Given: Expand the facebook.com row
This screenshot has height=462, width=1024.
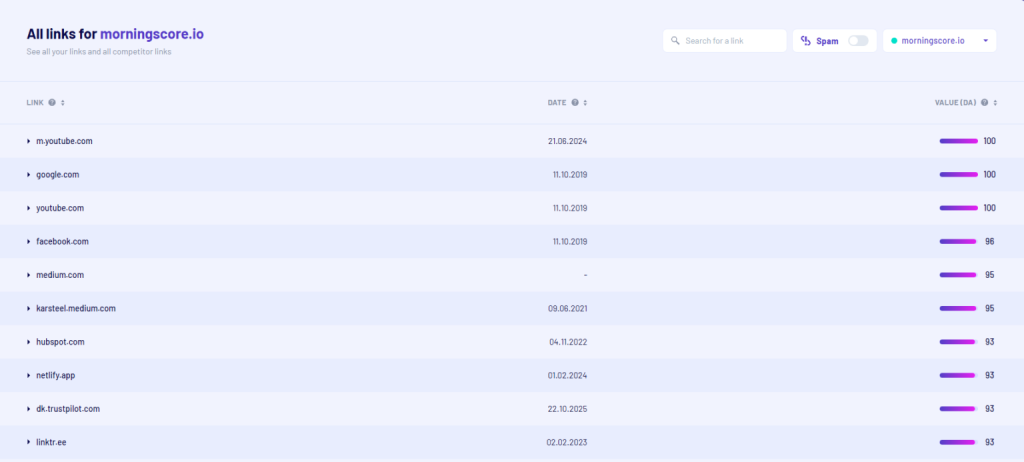Looking at the screenshot, I should click(29, 242).
